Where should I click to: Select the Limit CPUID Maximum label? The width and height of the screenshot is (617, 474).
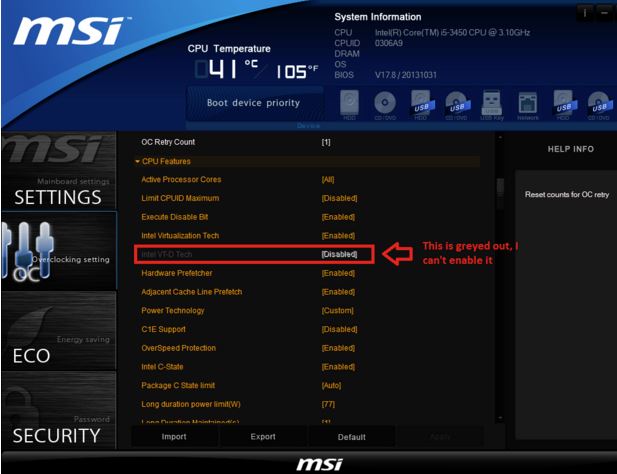[180, 198]
